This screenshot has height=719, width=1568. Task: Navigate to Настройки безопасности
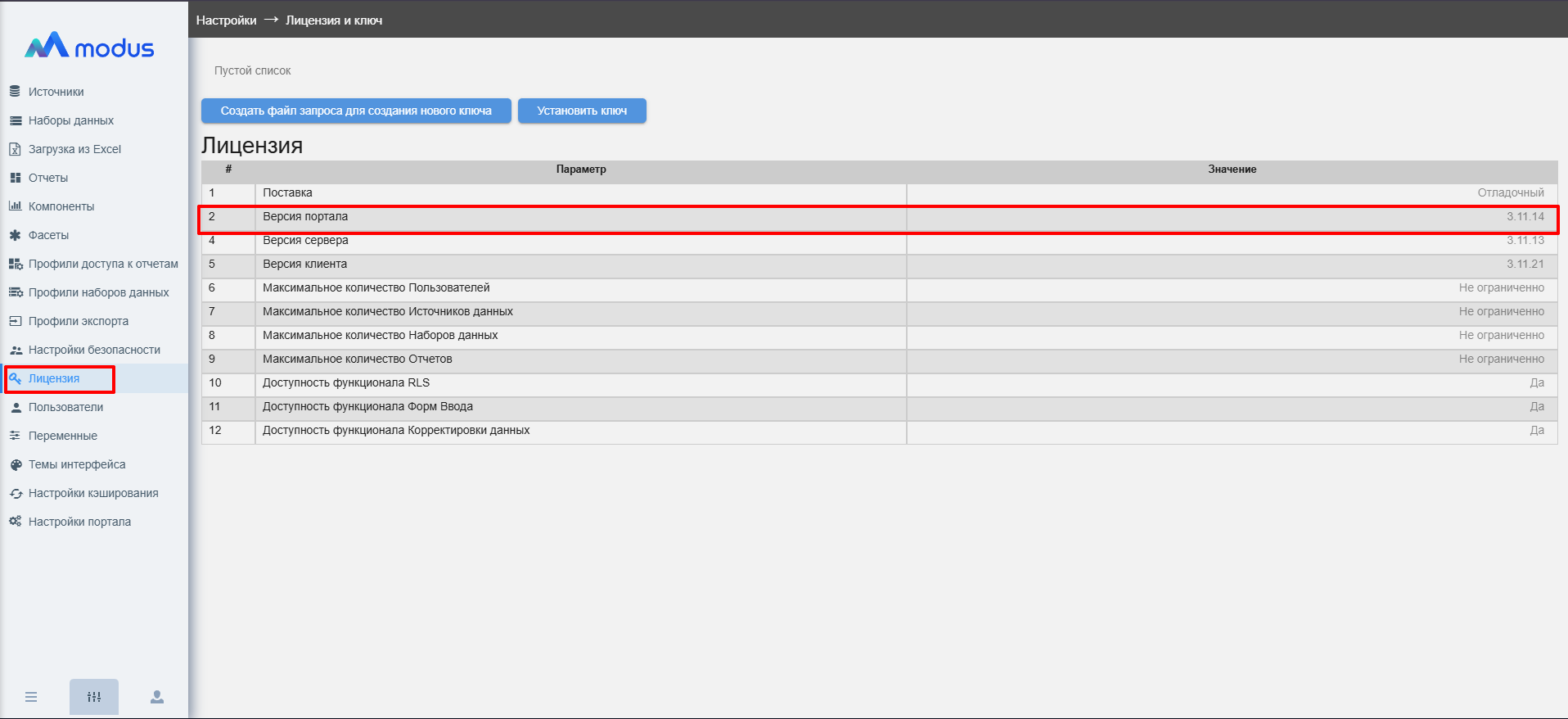(94, 350)
